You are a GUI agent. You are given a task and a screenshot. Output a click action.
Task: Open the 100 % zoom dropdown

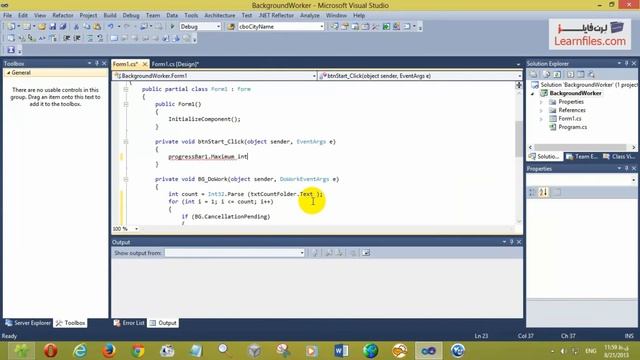[136, 229]
